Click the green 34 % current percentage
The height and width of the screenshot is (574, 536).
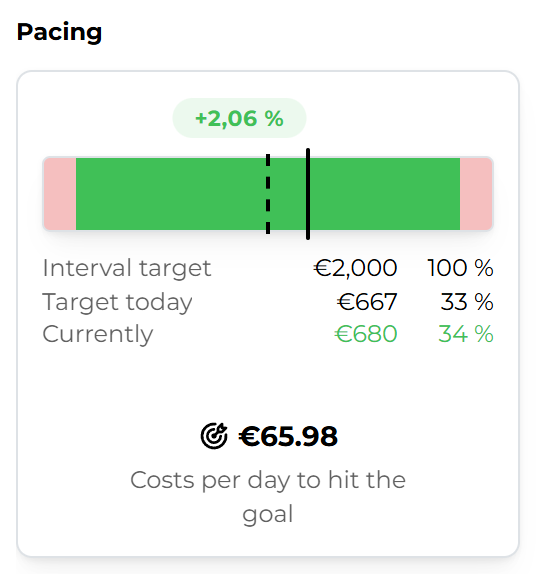coord(466,334)
